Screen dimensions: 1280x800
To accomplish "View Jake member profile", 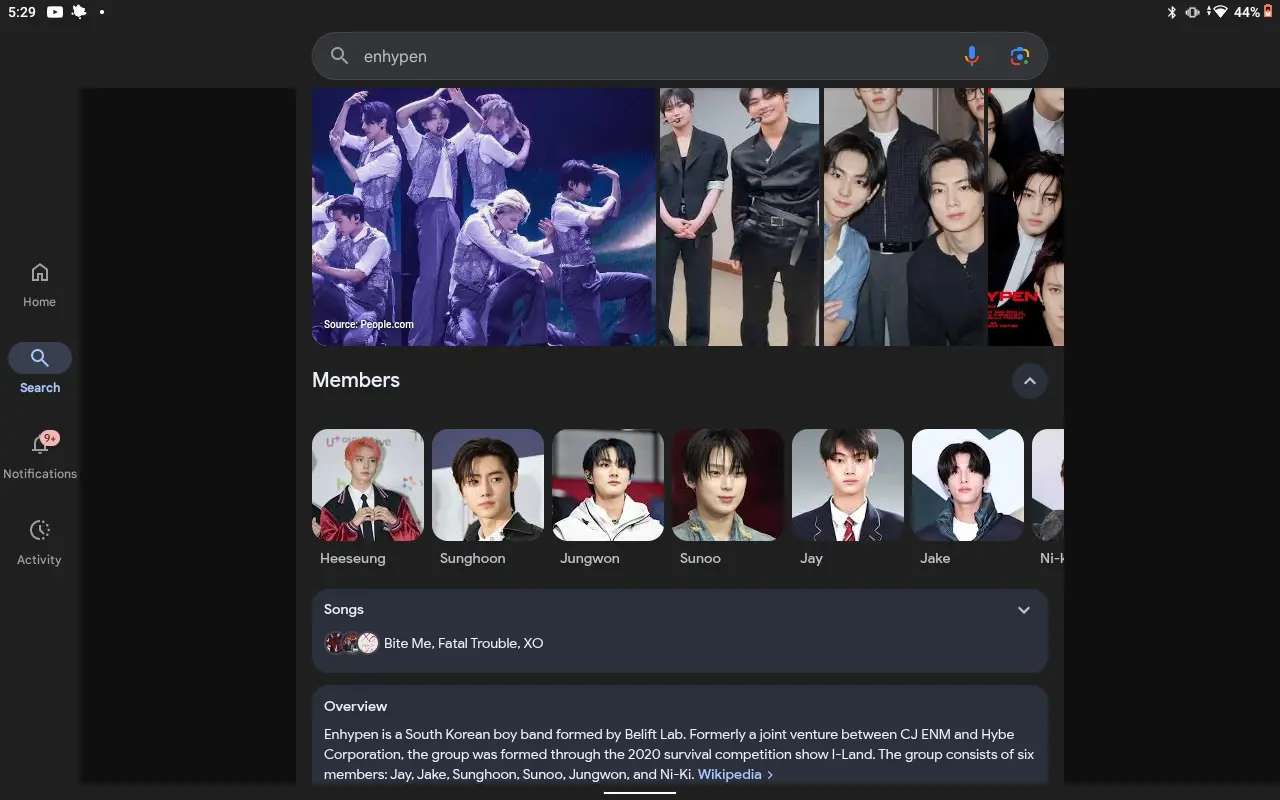I will coord(968,486).
